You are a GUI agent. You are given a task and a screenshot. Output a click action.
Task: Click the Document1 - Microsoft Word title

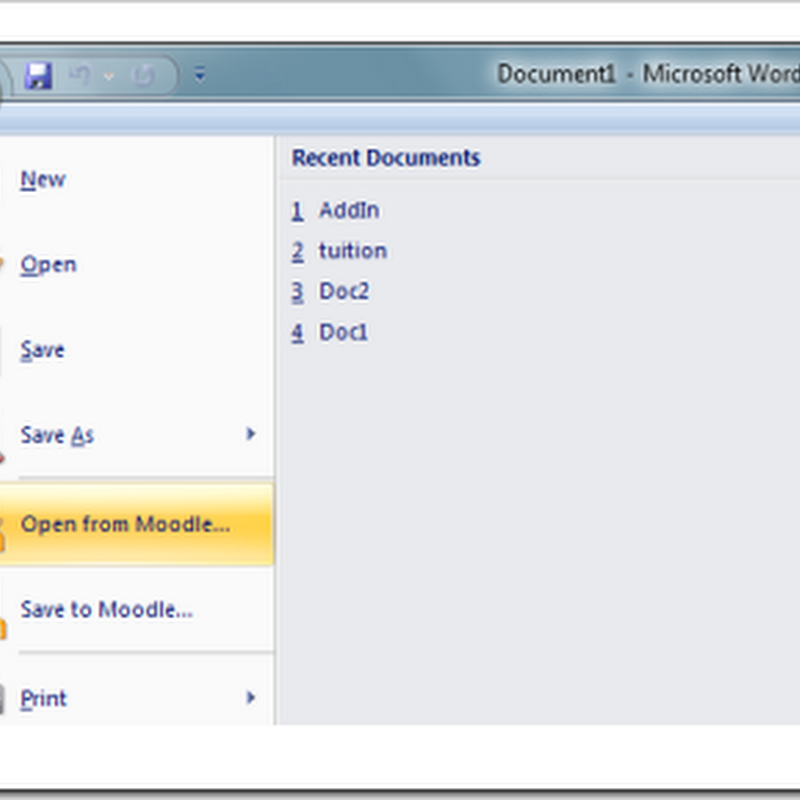[x=648, y=74]
